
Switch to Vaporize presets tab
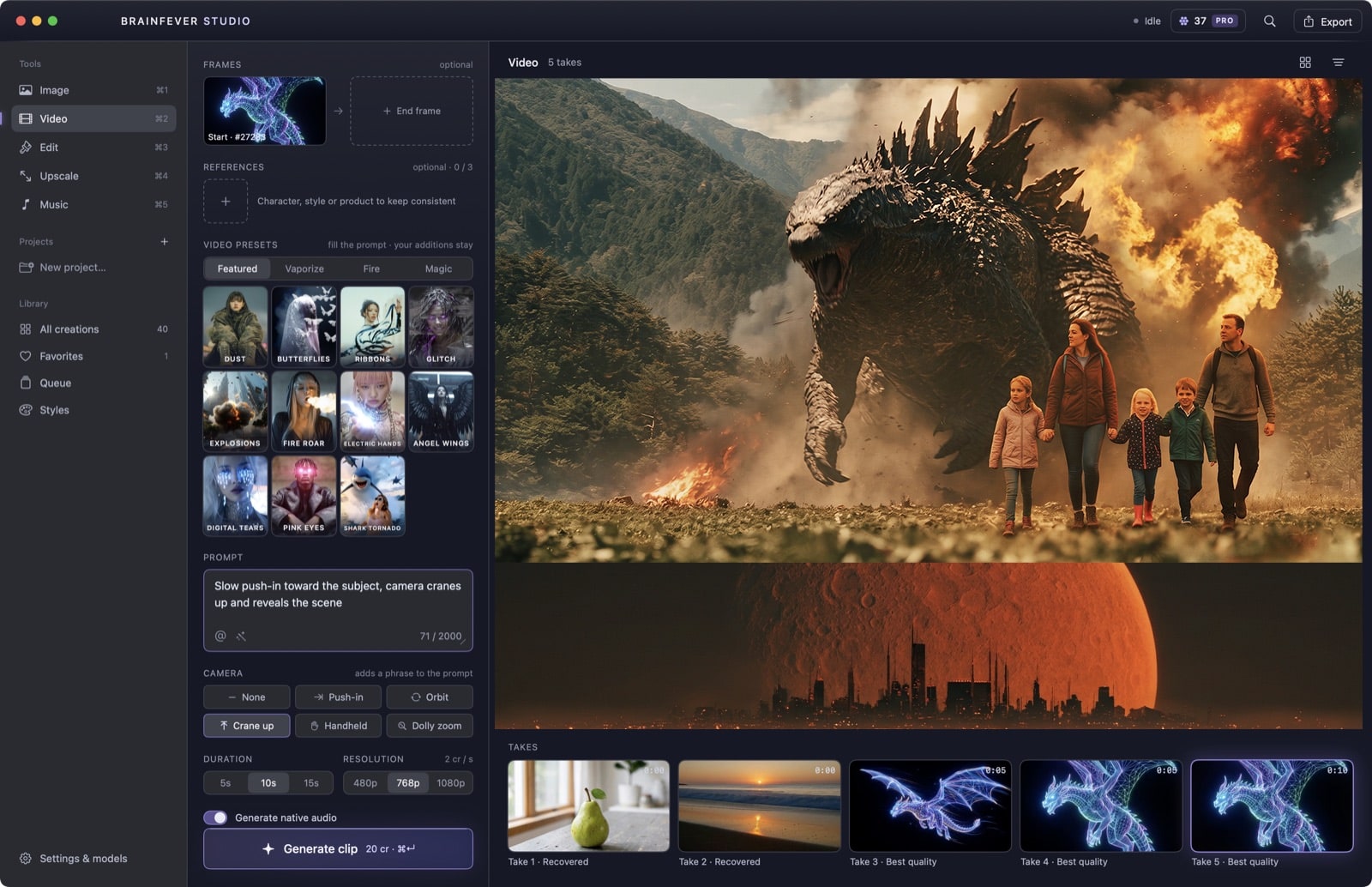click(304, 269)
